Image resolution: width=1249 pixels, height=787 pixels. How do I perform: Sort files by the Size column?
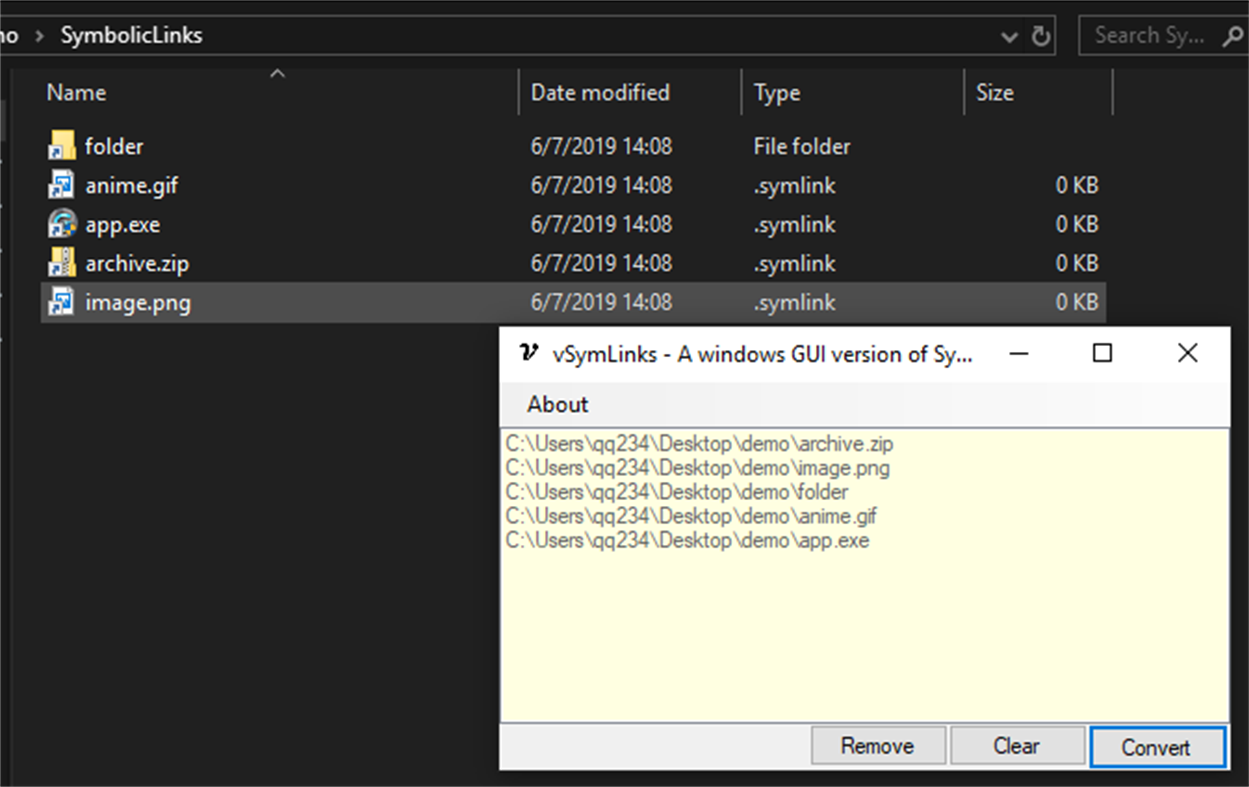point(995,92)
